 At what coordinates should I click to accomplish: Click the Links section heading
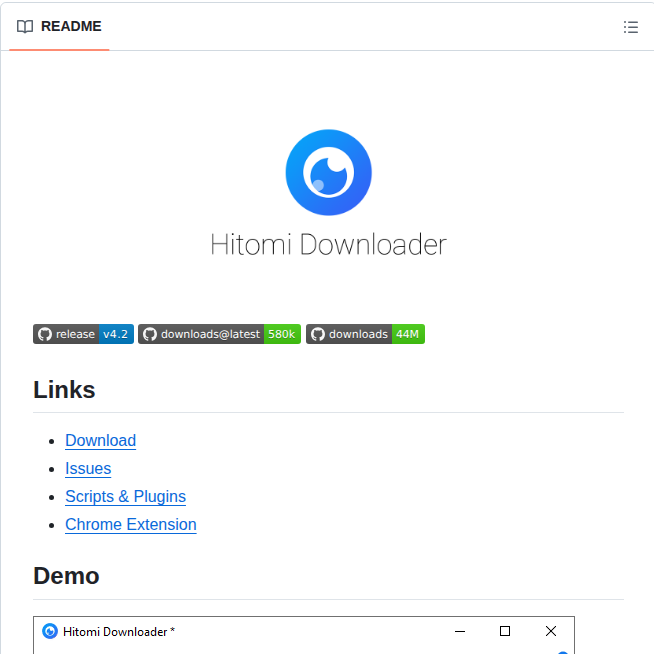pyautogui.click(x=64, y=390)
